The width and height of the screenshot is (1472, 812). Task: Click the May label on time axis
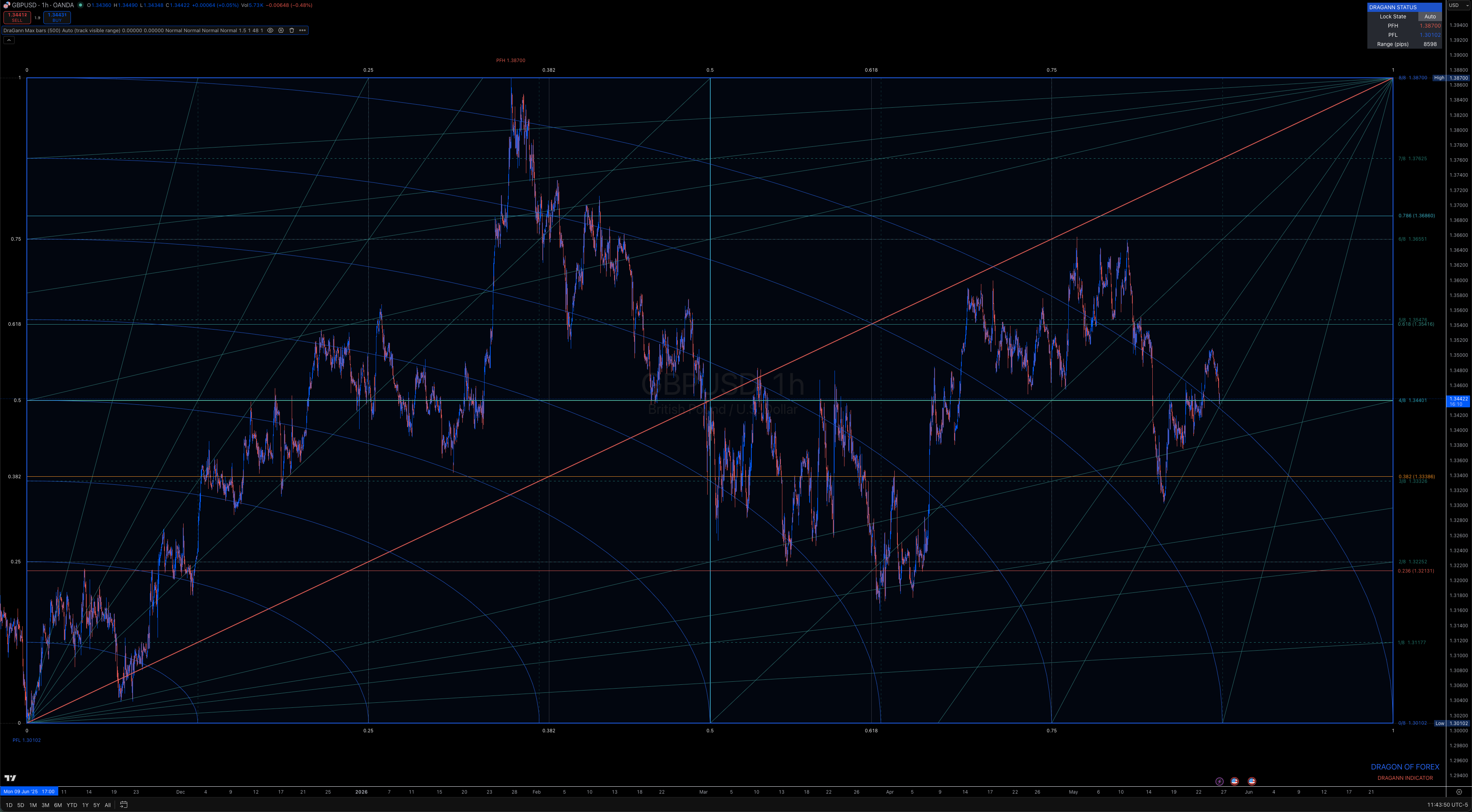click(1073, 792)
